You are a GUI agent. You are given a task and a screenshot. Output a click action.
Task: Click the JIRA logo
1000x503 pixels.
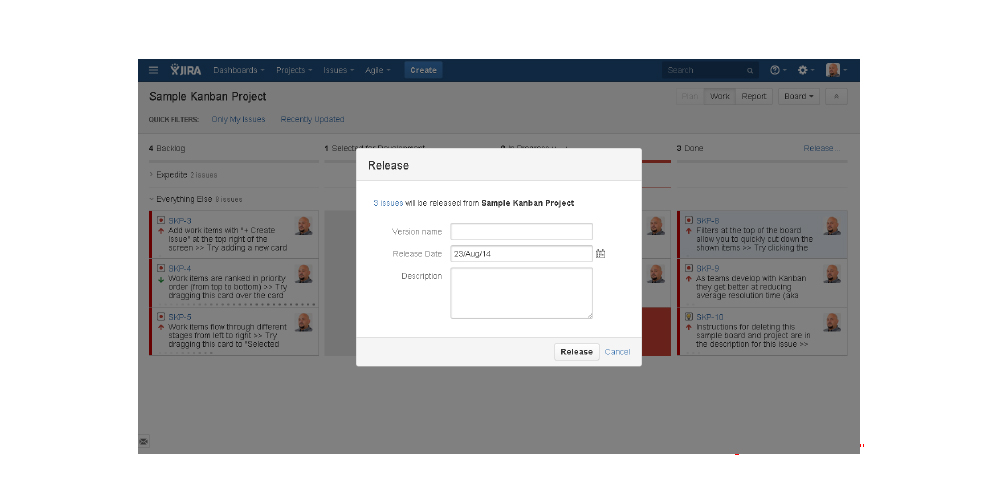(x=186, y=70)
